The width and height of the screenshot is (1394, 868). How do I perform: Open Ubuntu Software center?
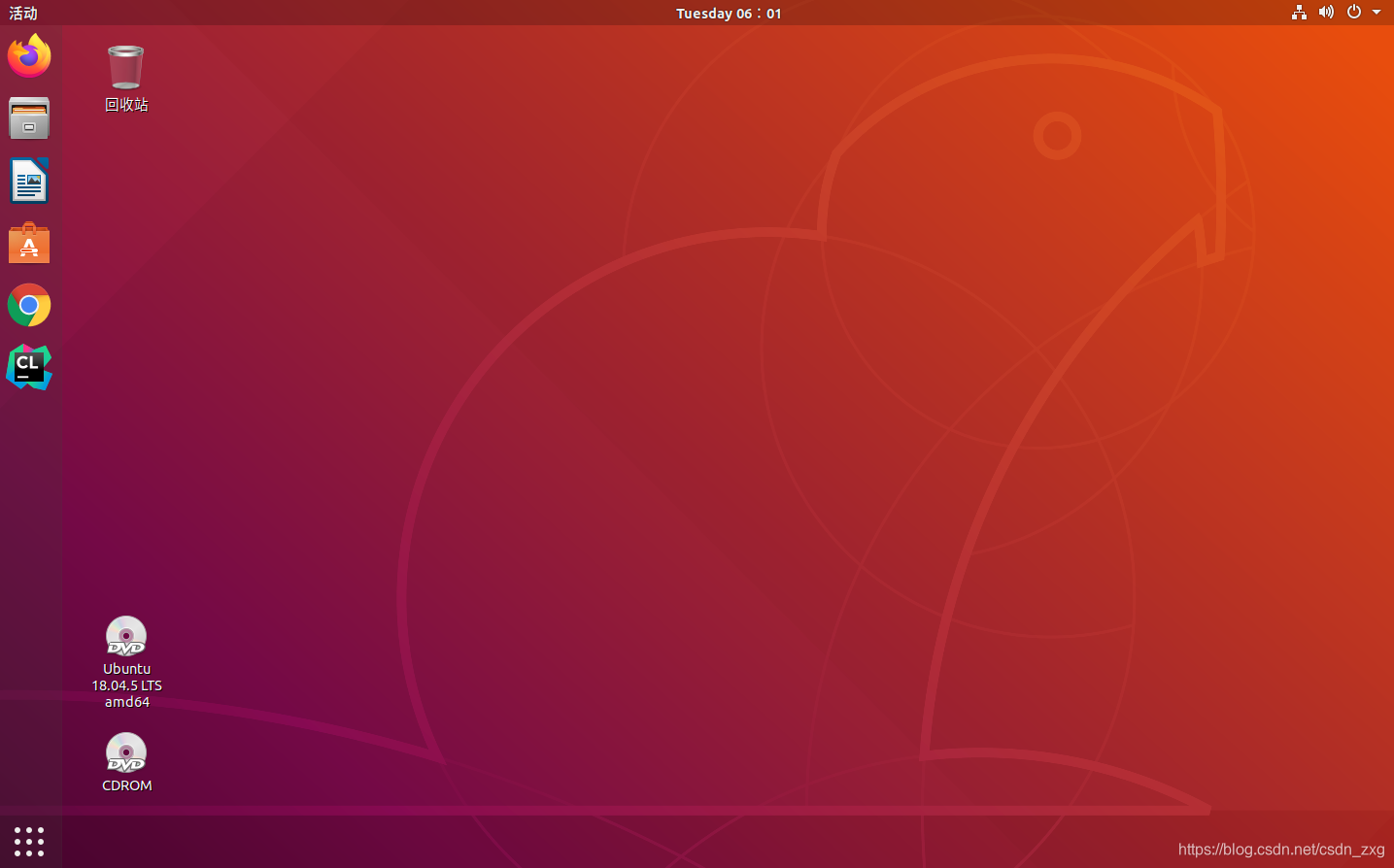[x=29, y=243]
